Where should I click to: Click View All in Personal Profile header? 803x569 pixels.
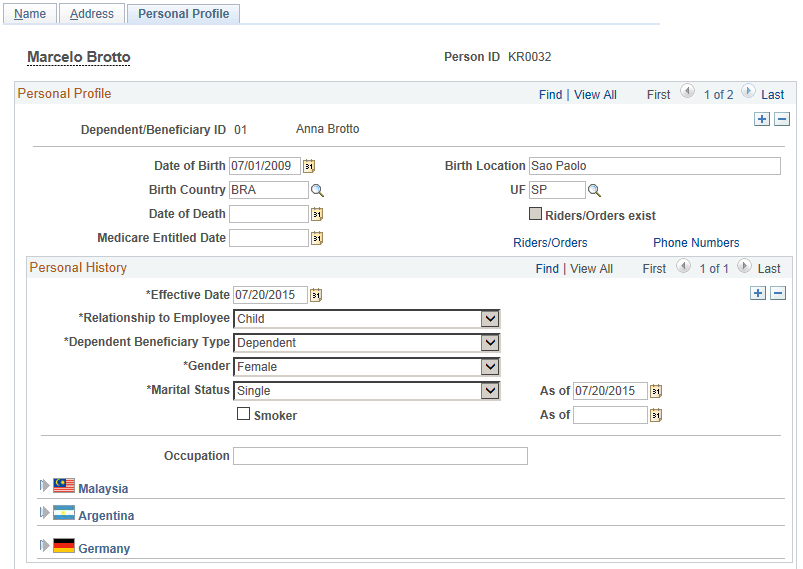(x=595, y=95)
